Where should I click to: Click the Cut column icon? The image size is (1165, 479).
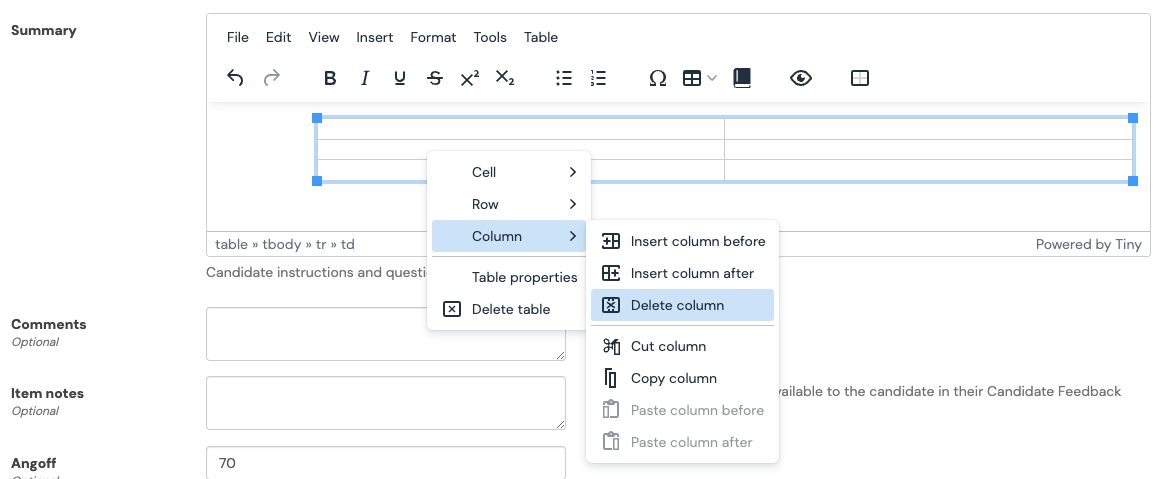pos(611,346)
